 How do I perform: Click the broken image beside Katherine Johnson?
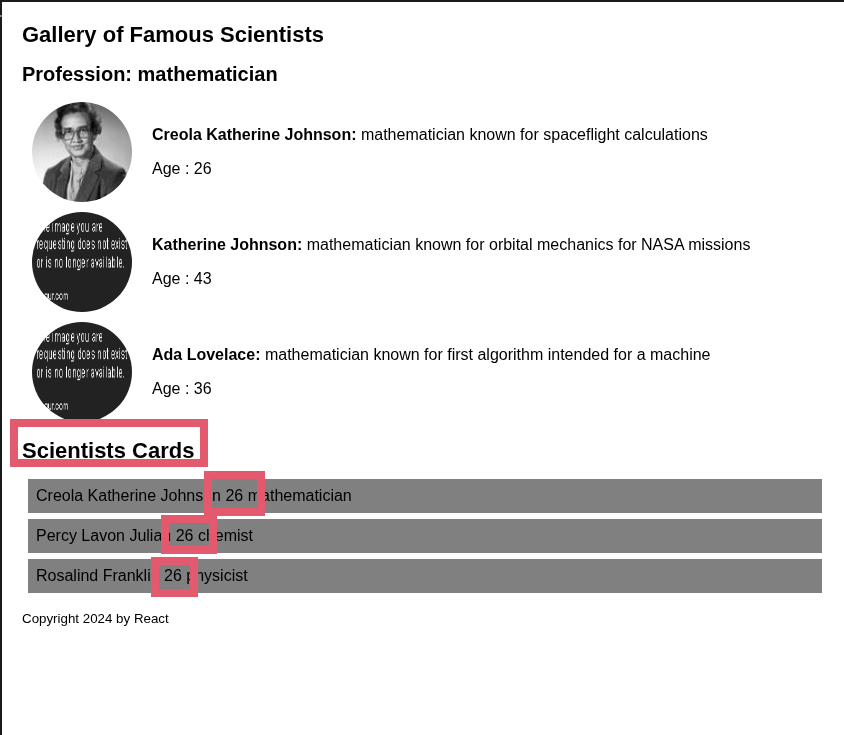[82, 262]
